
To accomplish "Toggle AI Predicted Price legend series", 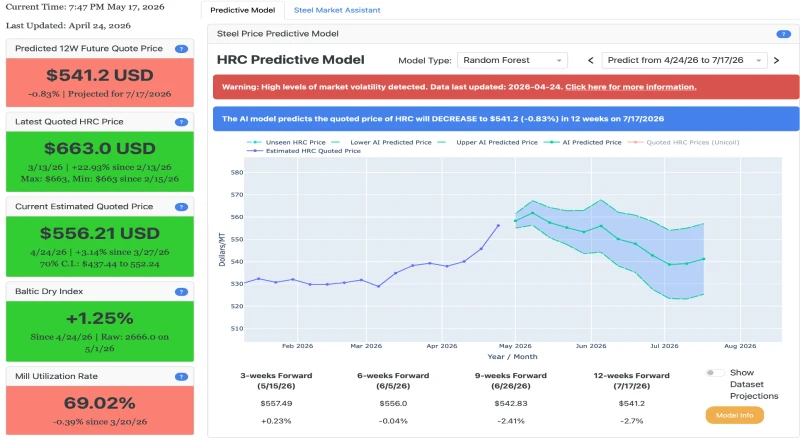I will (583, 142).
